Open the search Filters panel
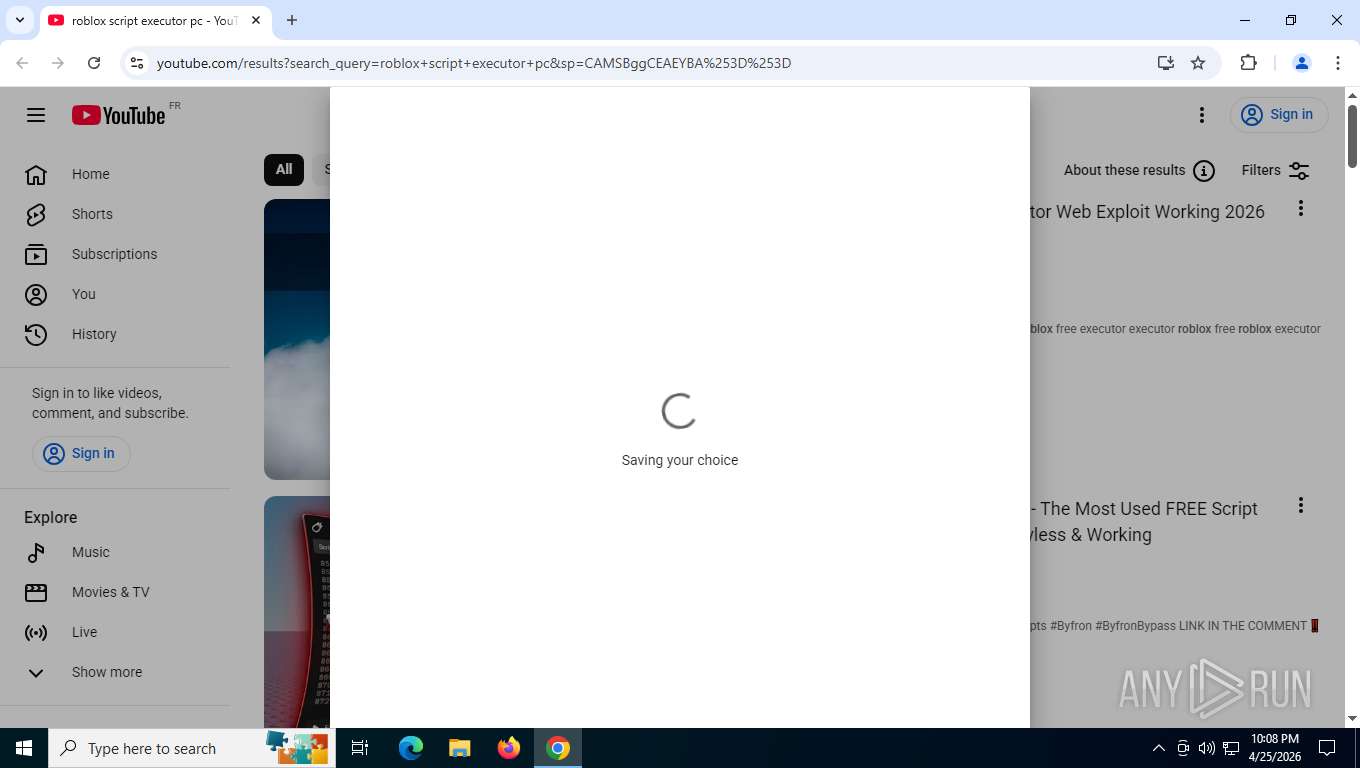Screen dimensions: 1360x768 [1275, 171]
